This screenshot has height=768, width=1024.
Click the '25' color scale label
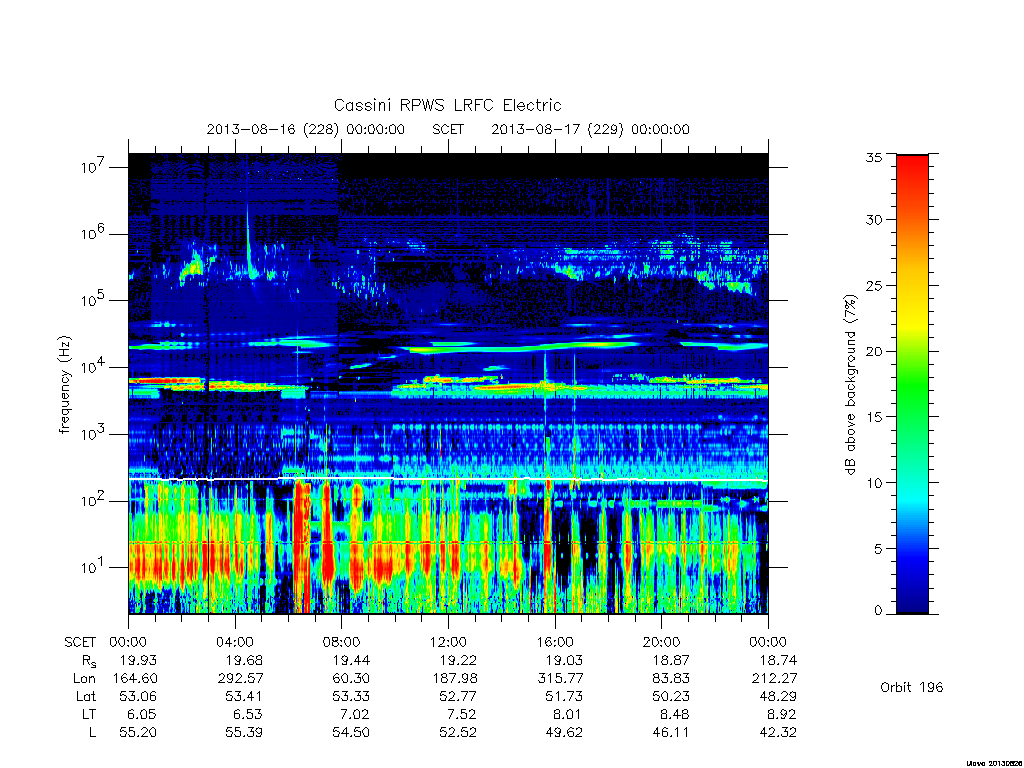point(874,285)
